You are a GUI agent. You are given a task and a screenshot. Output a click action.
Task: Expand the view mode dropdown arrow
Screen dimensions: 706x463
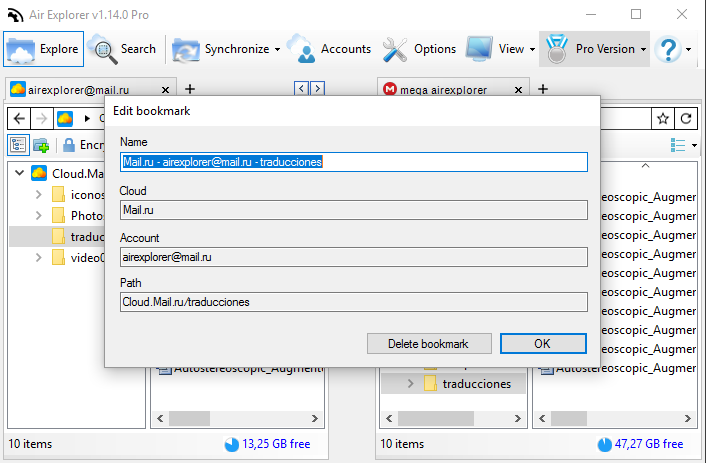tap(694, 145)
